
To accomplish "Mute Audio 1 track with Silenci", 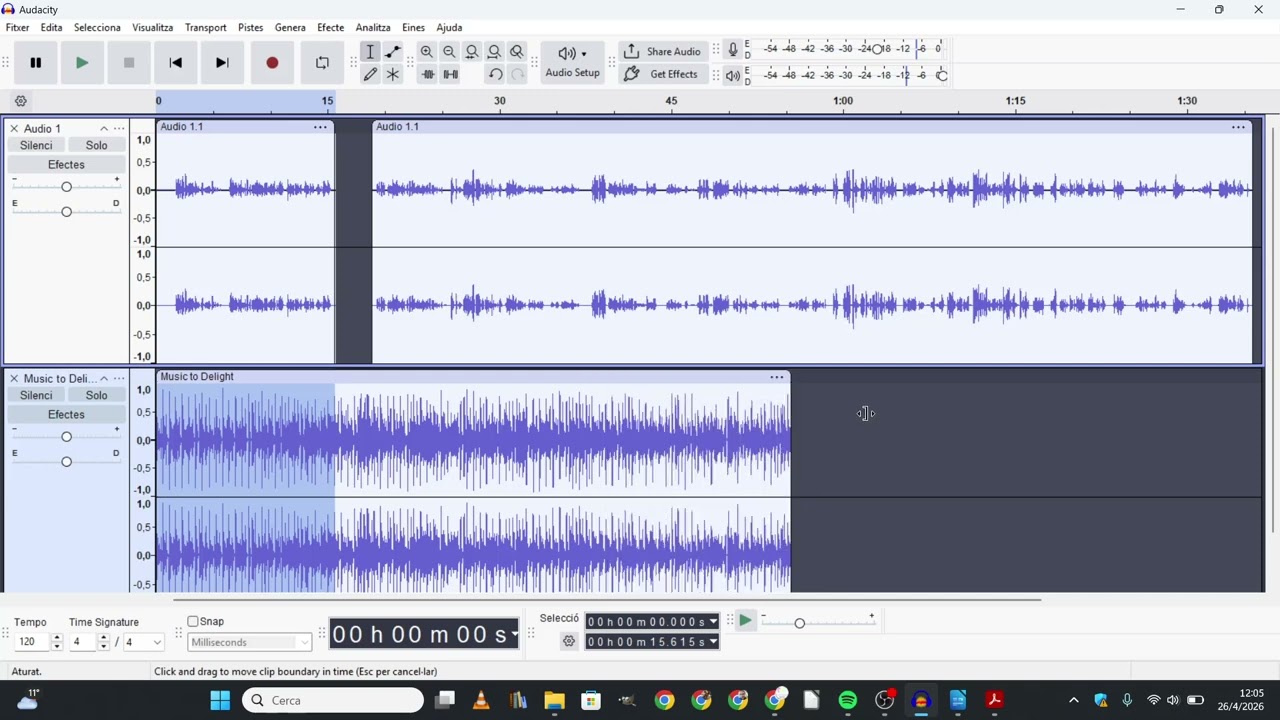I will [36, 145].
